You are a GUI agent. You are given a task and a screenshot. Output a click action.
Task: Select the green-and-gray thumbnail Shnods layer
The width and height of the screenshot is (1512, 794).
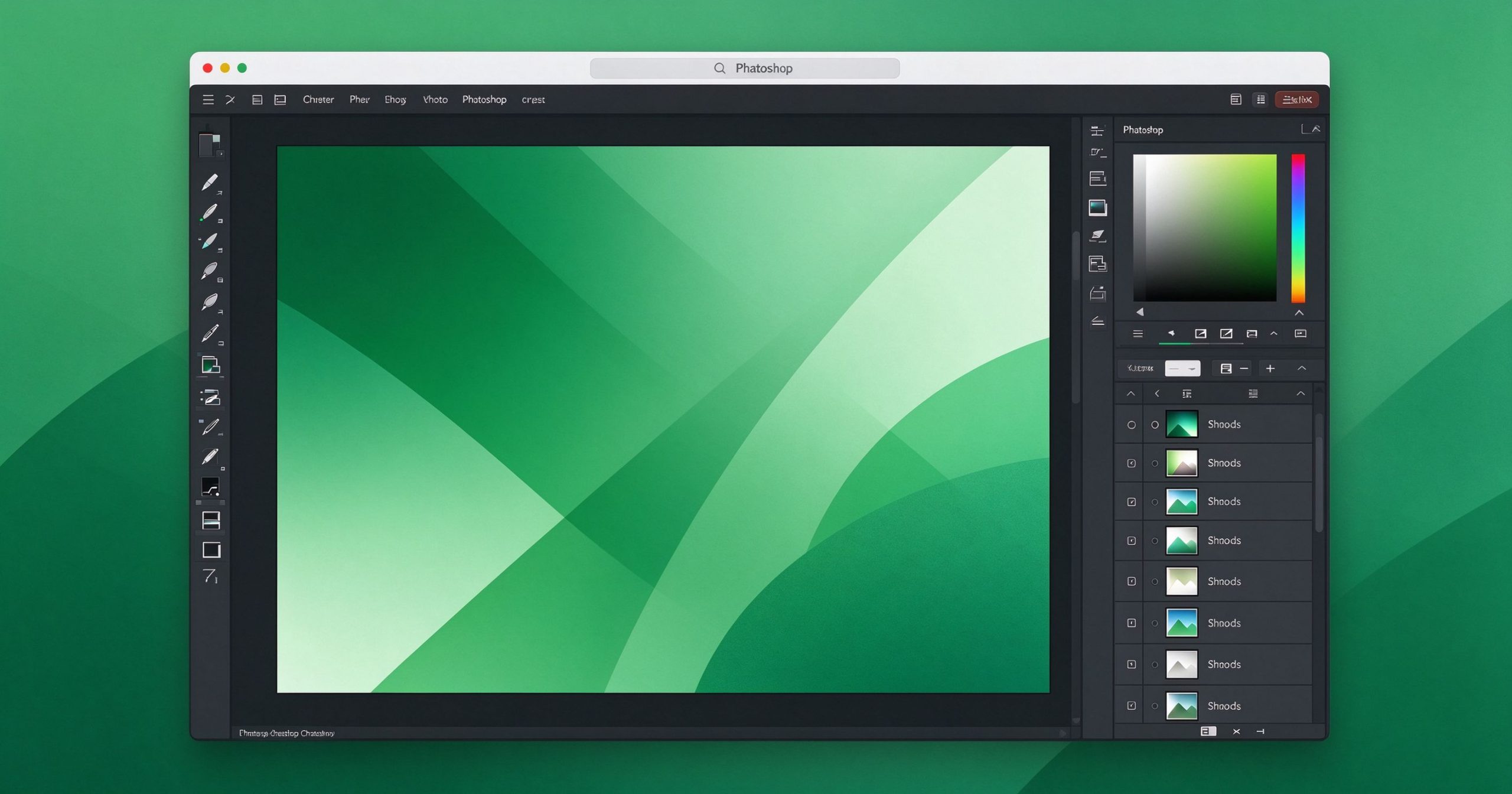[x=1213, y=463]
